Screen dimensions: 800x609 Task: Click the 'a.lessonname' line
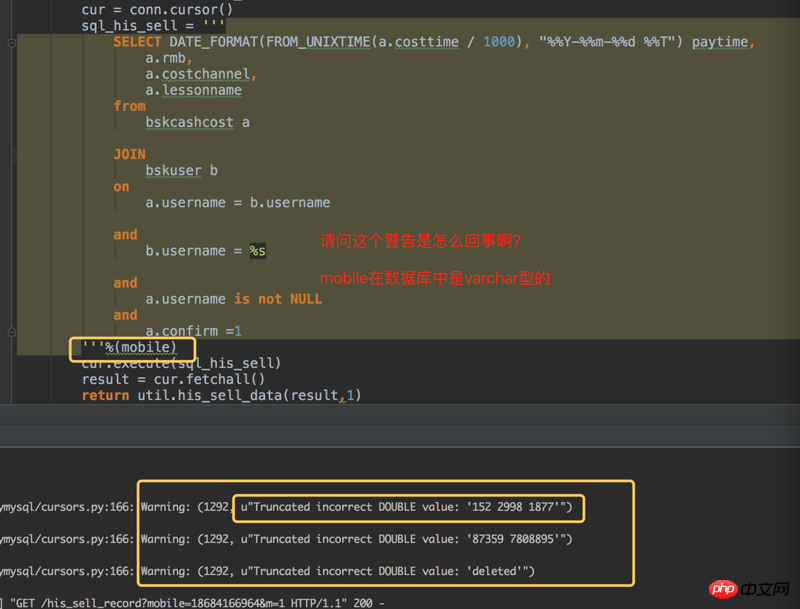(193, 90)
